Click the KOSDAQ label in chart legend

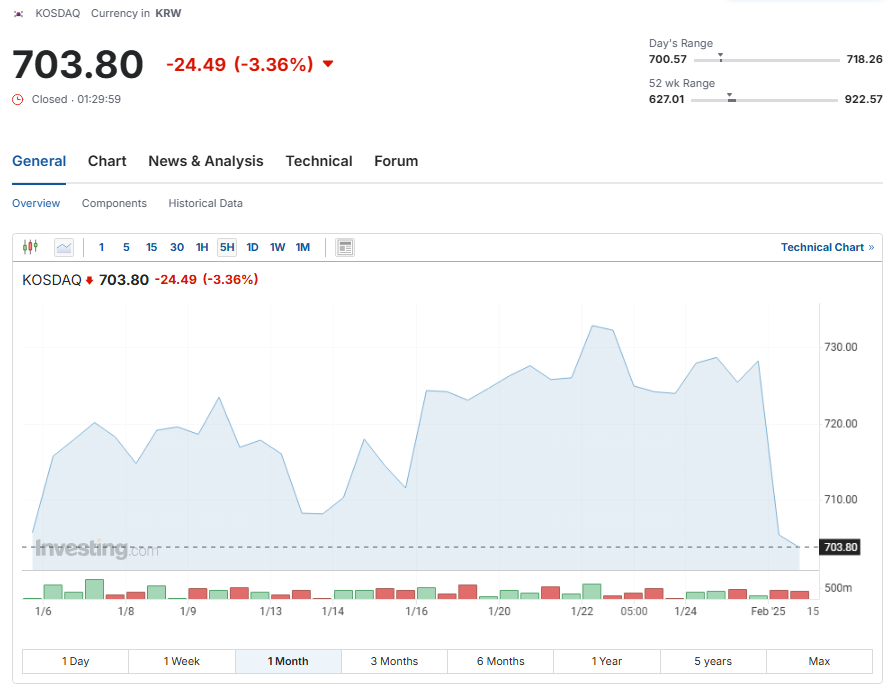pyautogui.click(x=52, y=280)
